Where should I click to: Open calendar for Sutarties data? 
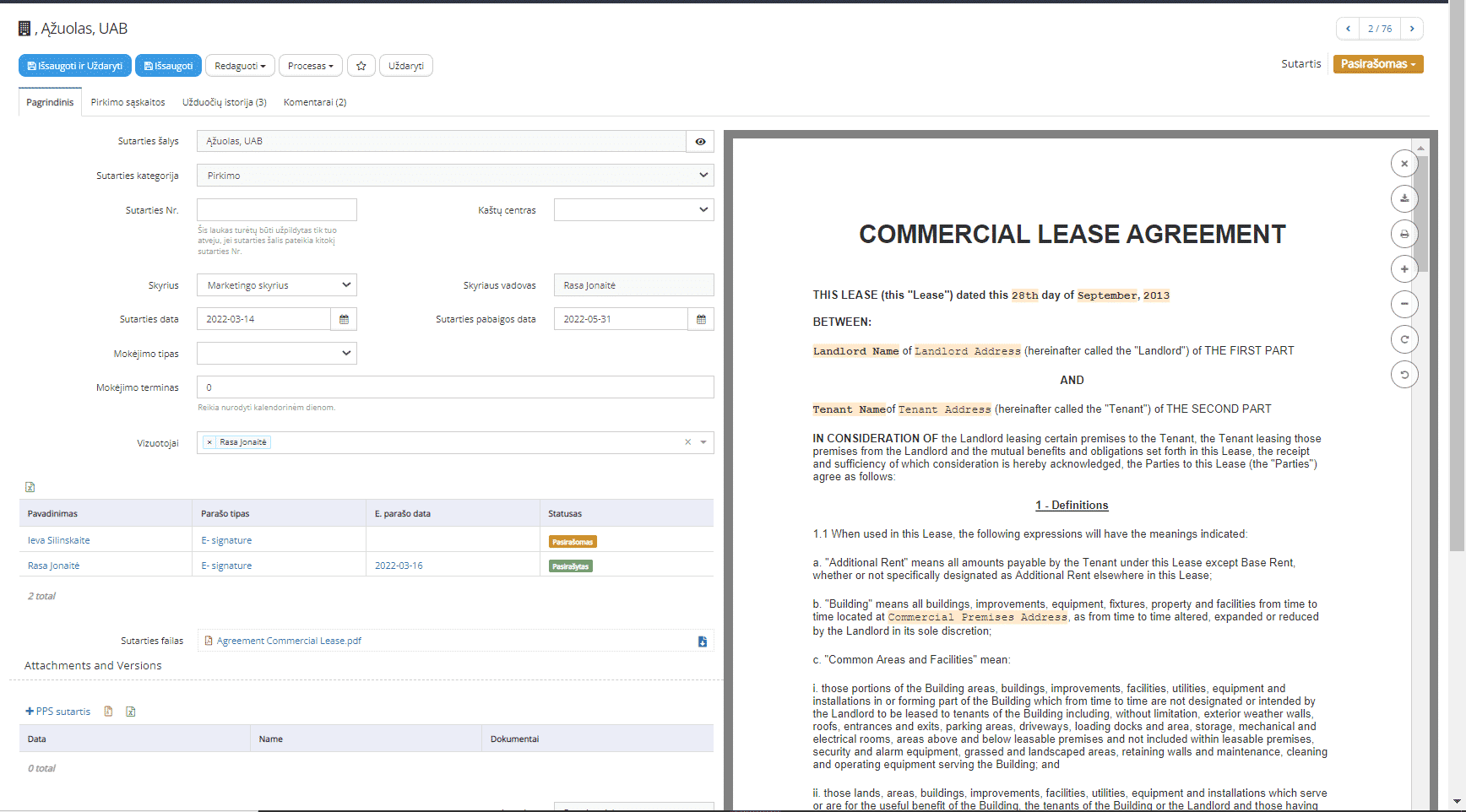(x=344, y=319)
